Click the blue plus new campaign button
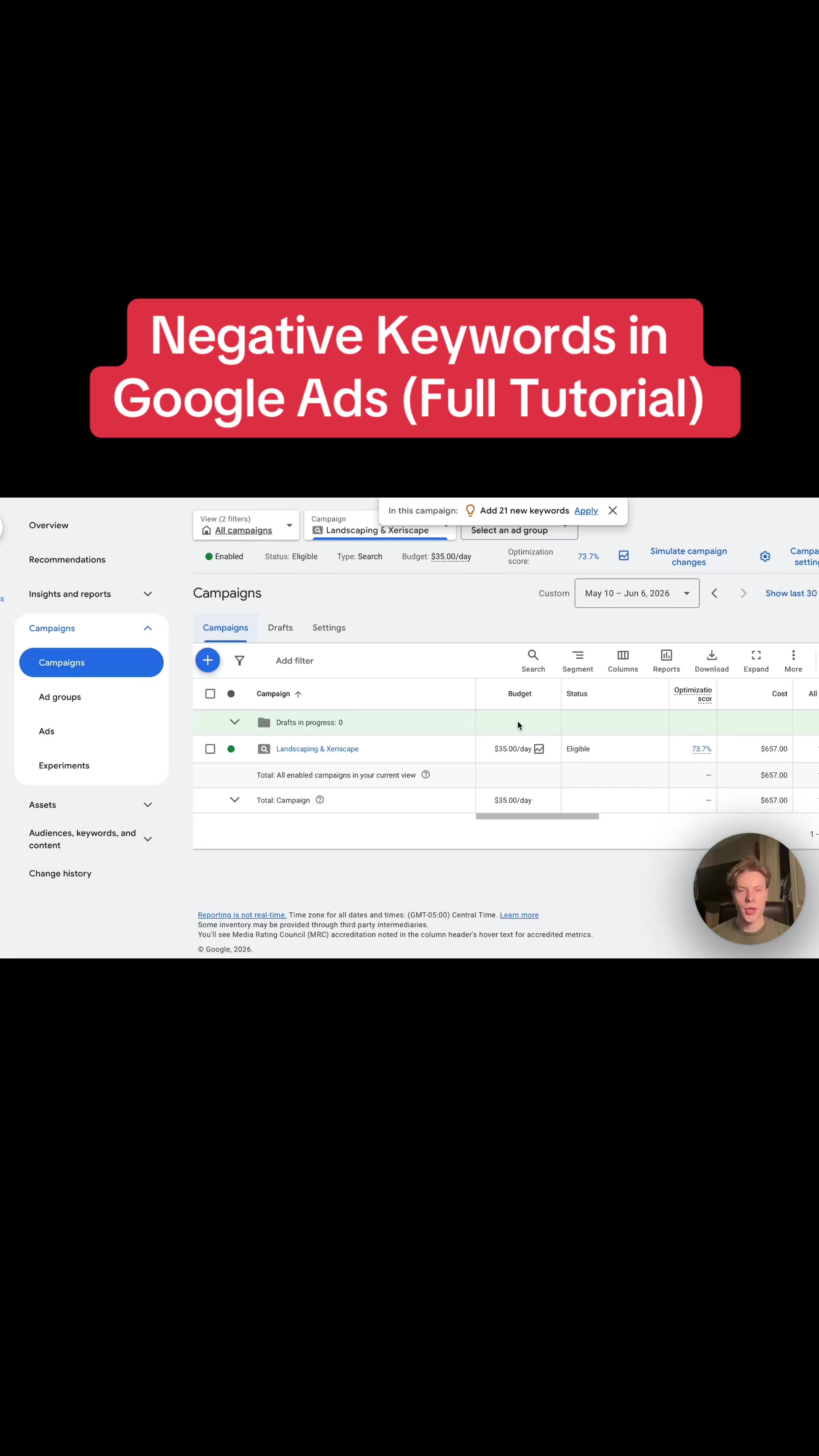This screenshot has height=1456, width=819. [x=207, y=660]
